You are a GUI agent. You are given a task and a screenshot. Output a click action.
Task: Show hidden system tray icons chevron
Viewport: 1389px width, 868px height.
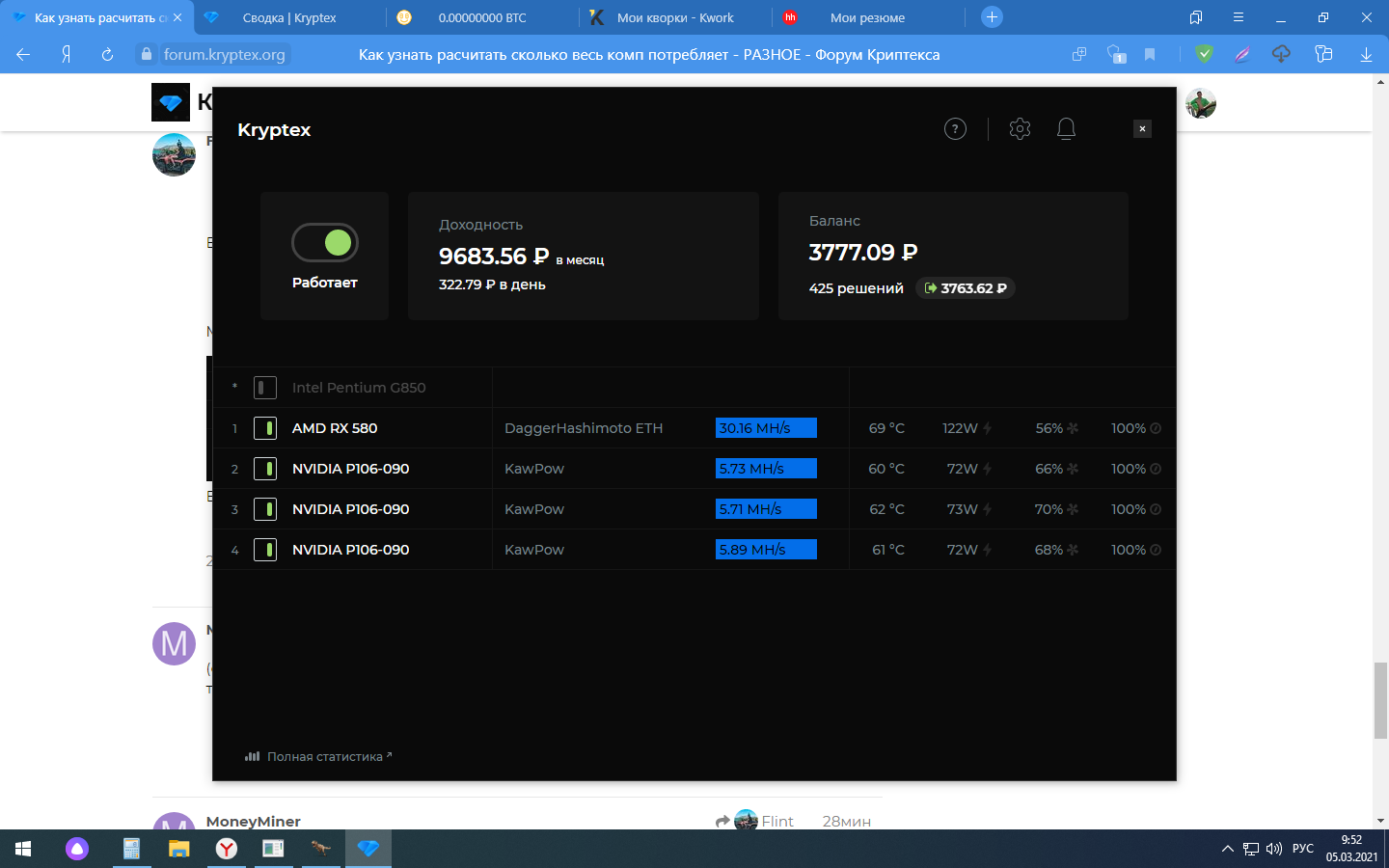coord(1228,849)
